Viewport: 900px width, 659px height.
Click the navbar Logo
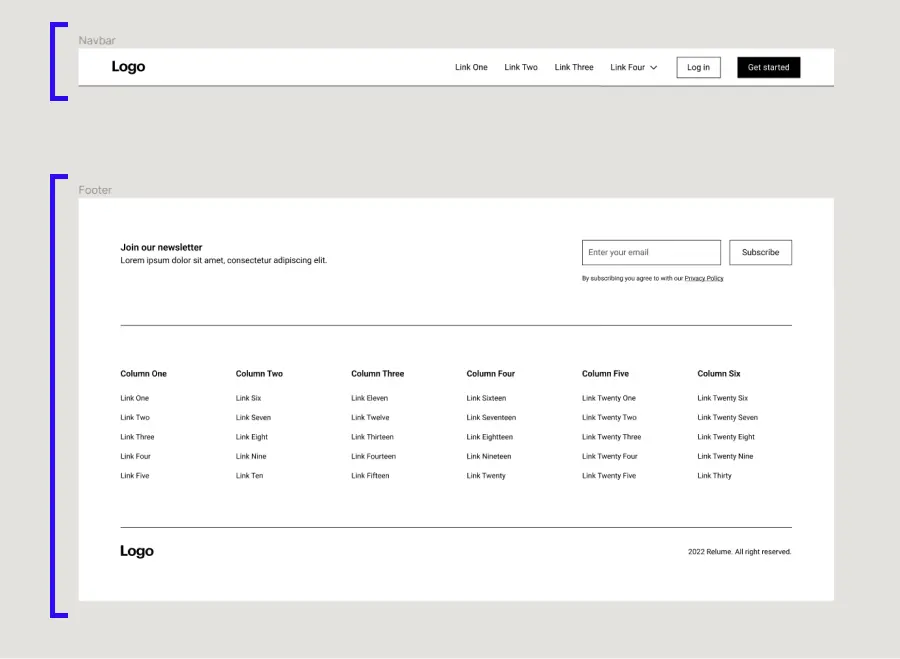click(128, 67)
